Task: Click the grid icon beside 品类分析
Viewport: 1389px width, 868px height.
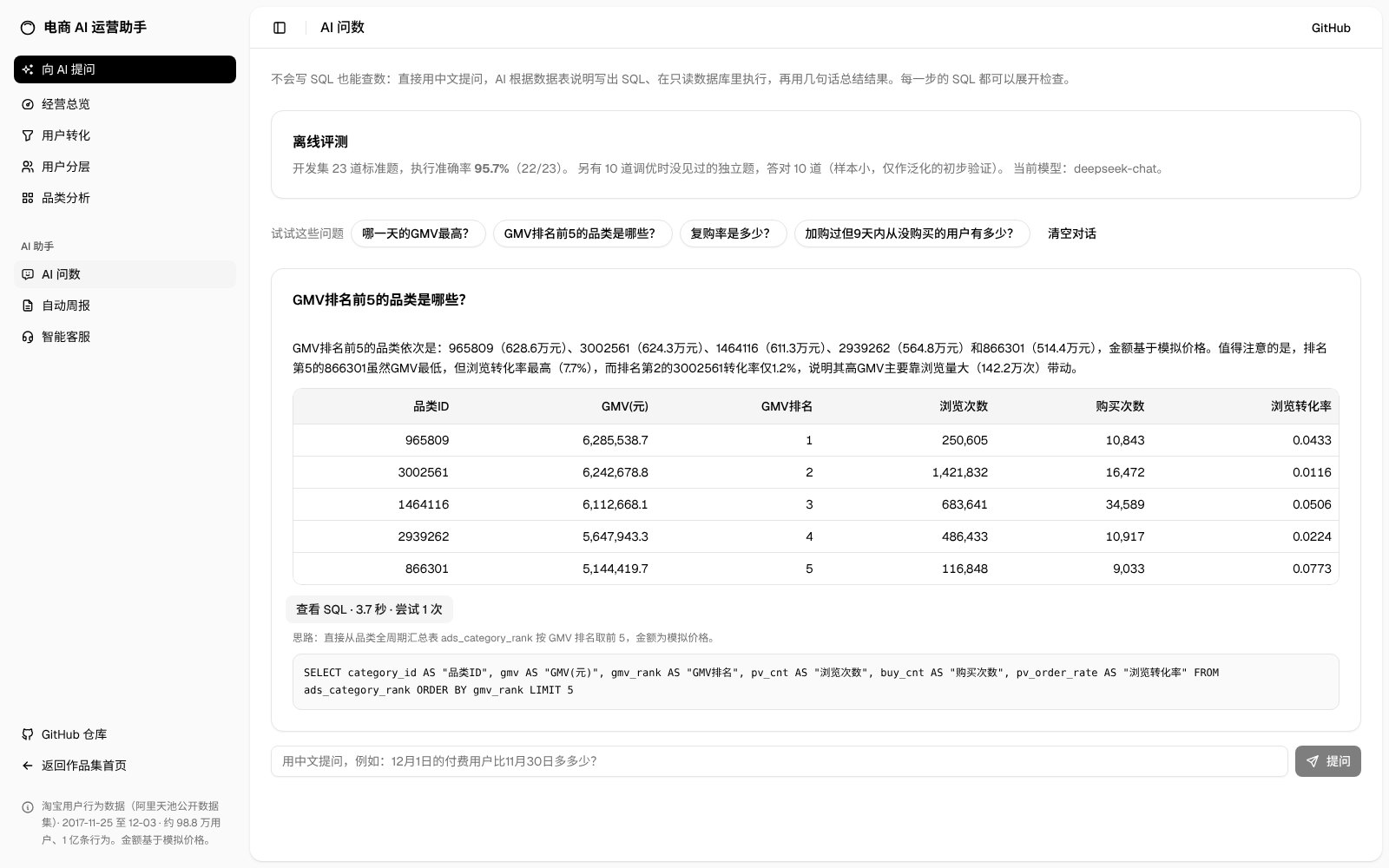Action: (x=28, y=198)
